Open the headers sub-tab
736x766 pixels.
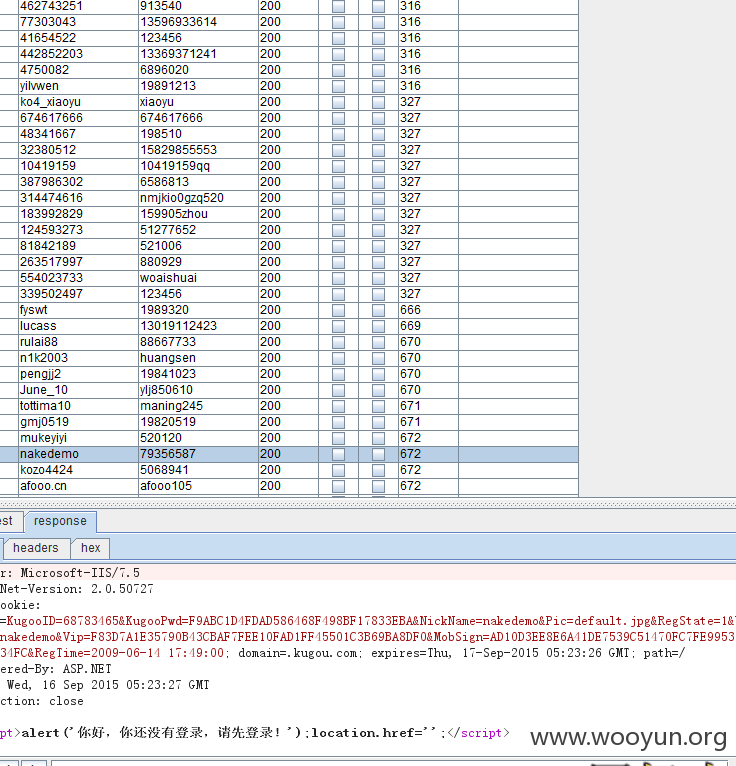click(x=36, y=548)
